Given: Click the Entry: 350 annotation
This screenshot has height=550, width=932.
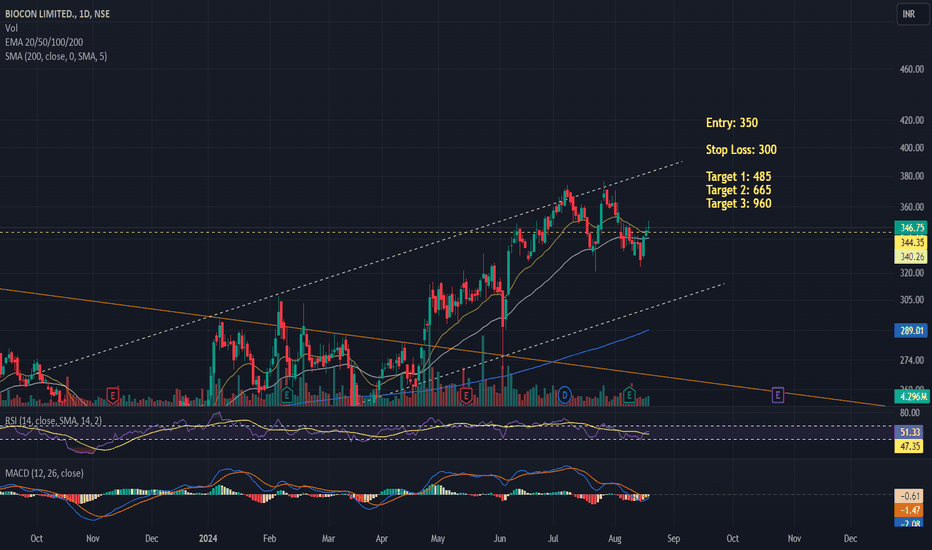Looking at the screenshot, I should (x=732, y=123).
